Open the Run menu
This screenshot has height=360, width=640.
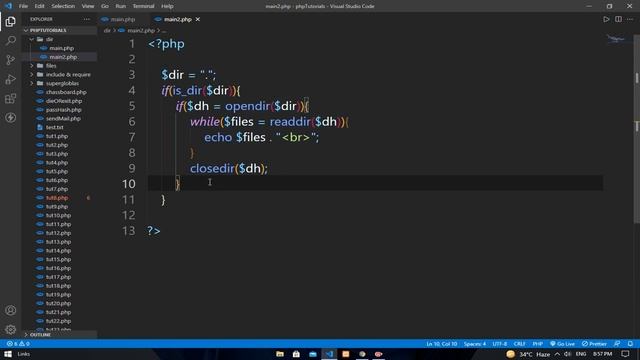[x=120, y=6]
